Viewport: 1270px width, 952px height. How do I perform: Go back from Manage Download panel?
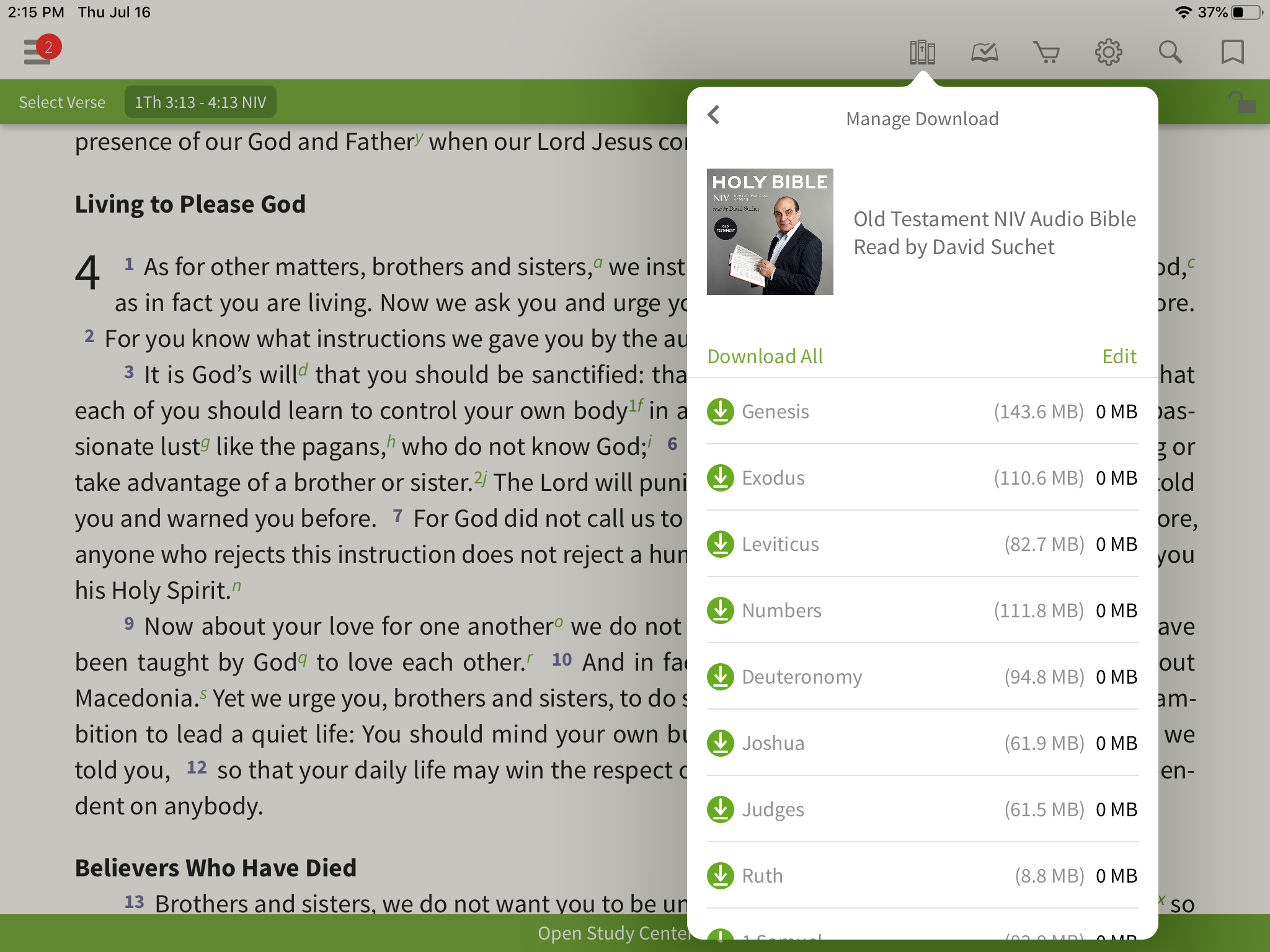click(x=714, y=115)
